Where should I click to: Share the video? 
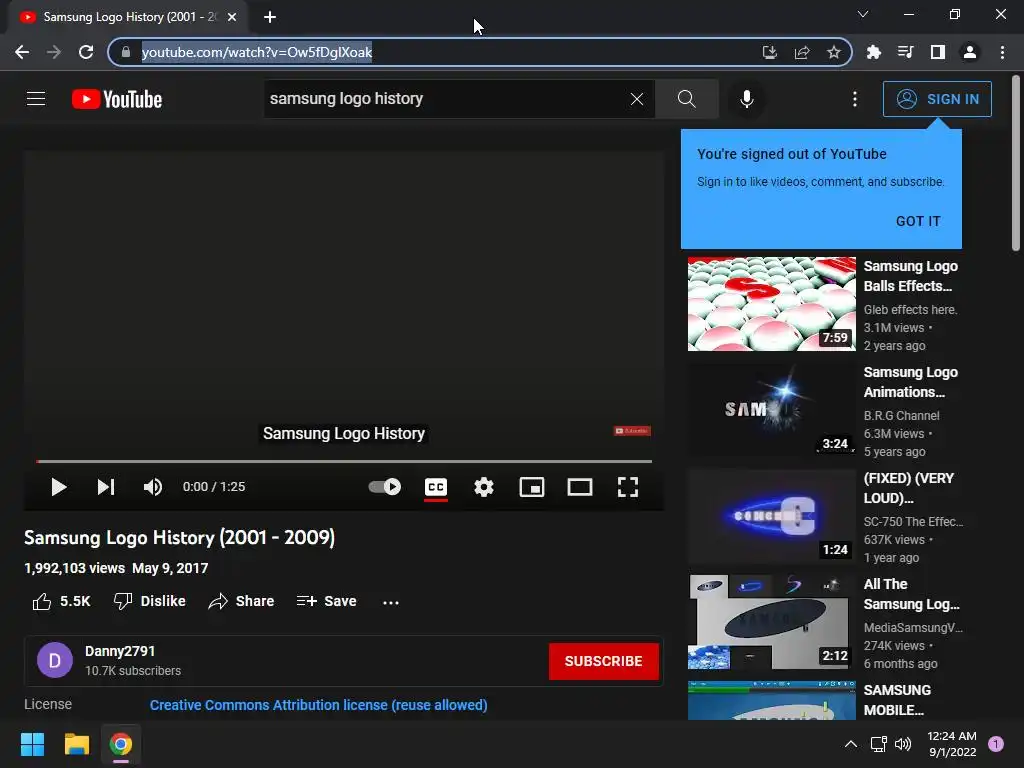tap(241, 601)
